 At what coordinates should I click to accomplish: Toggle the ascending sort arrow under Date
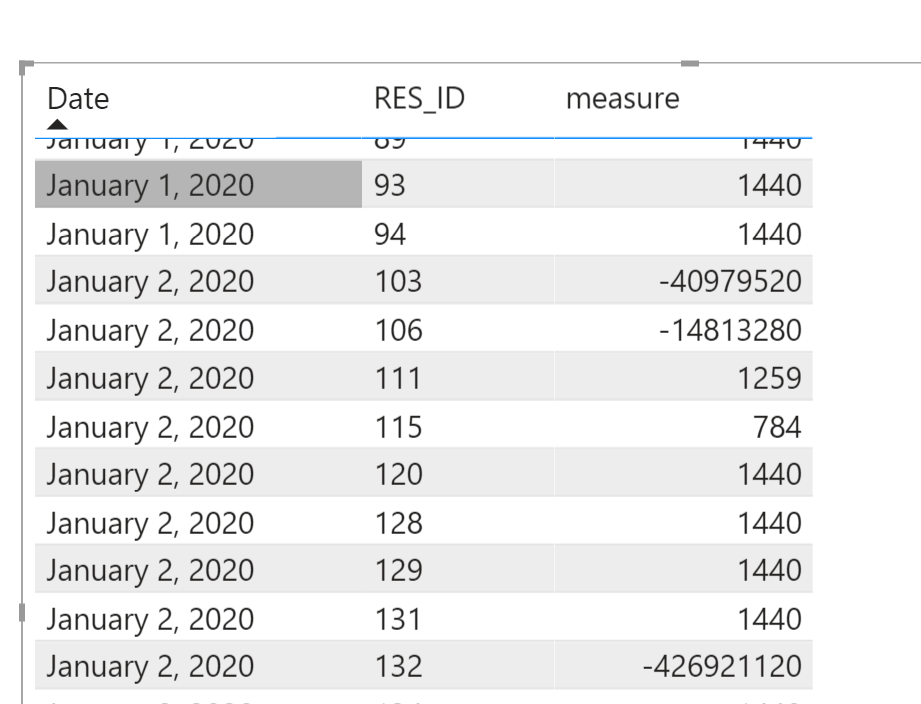coord(57,124)
